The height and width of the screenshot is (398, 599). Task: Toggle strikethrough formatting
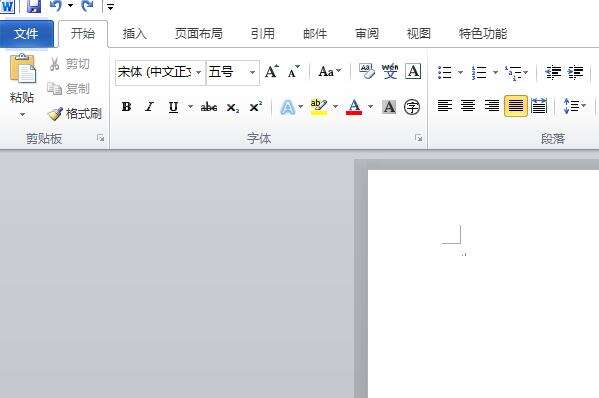click(209, 107)
